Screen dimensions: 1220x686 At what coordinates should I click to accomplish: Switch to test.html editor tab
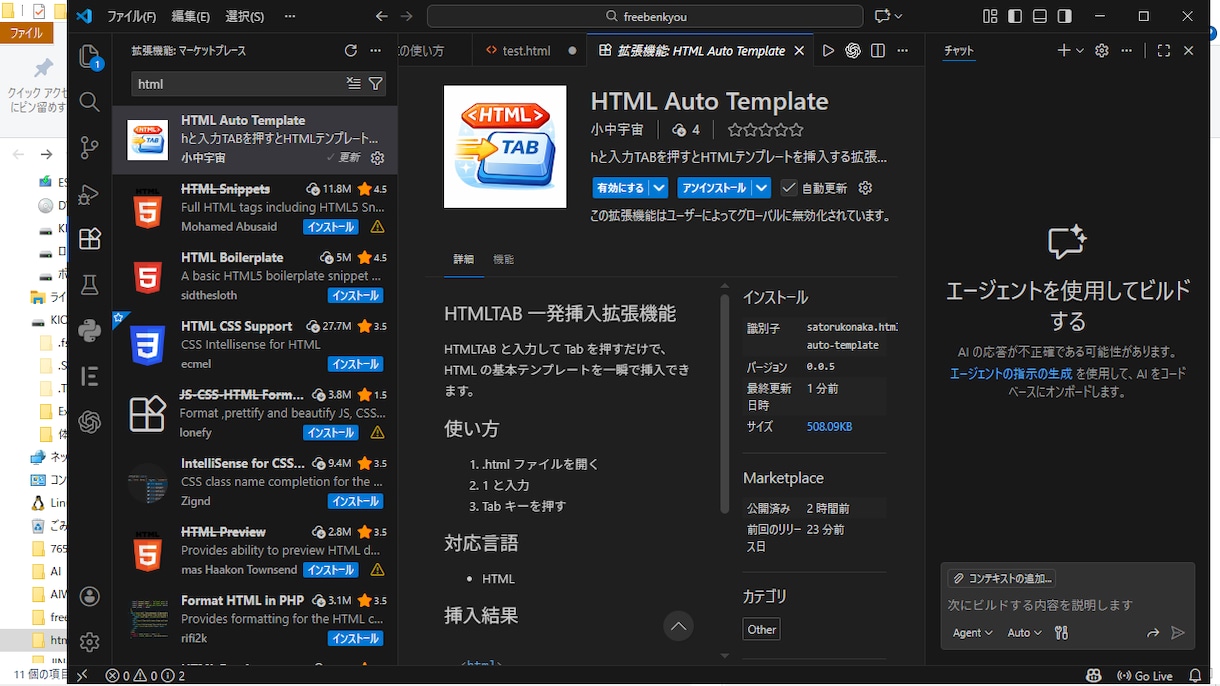pyautogui.click(x=528, y=51)
